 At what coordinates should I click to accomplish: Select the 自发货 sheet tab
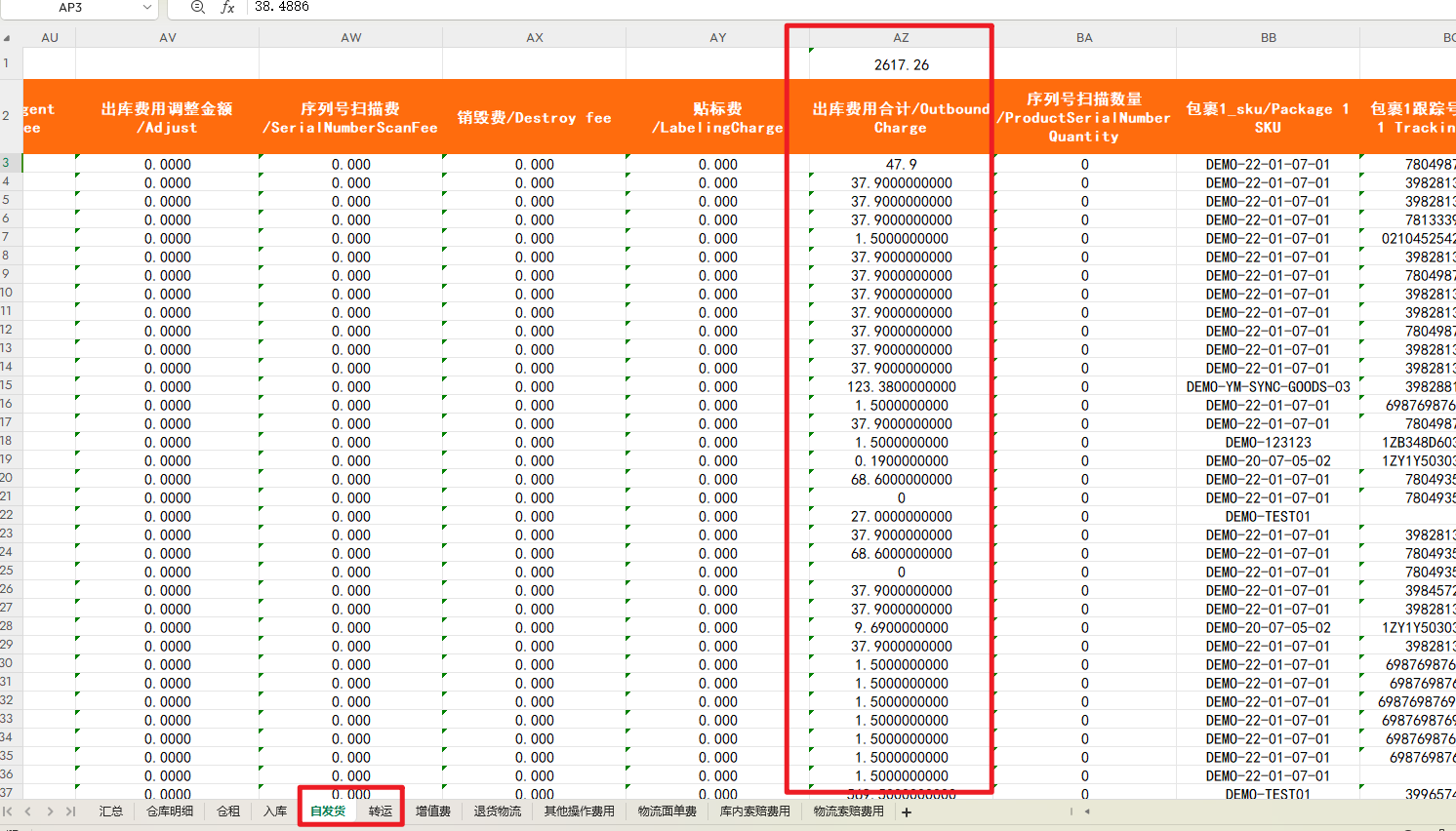click(x=328, y=811)
